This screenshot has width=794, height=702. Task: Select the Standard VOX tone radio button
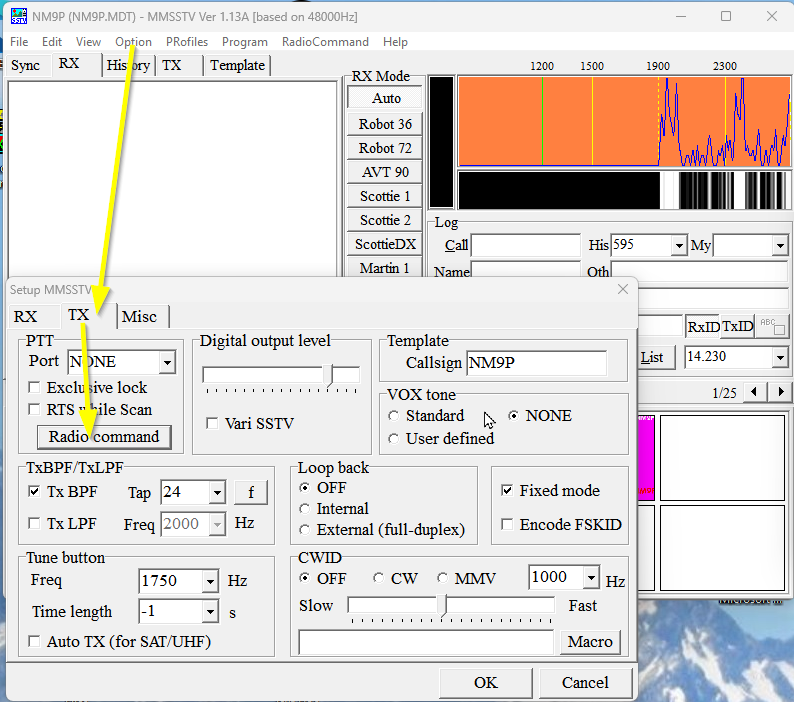[395, 416]
